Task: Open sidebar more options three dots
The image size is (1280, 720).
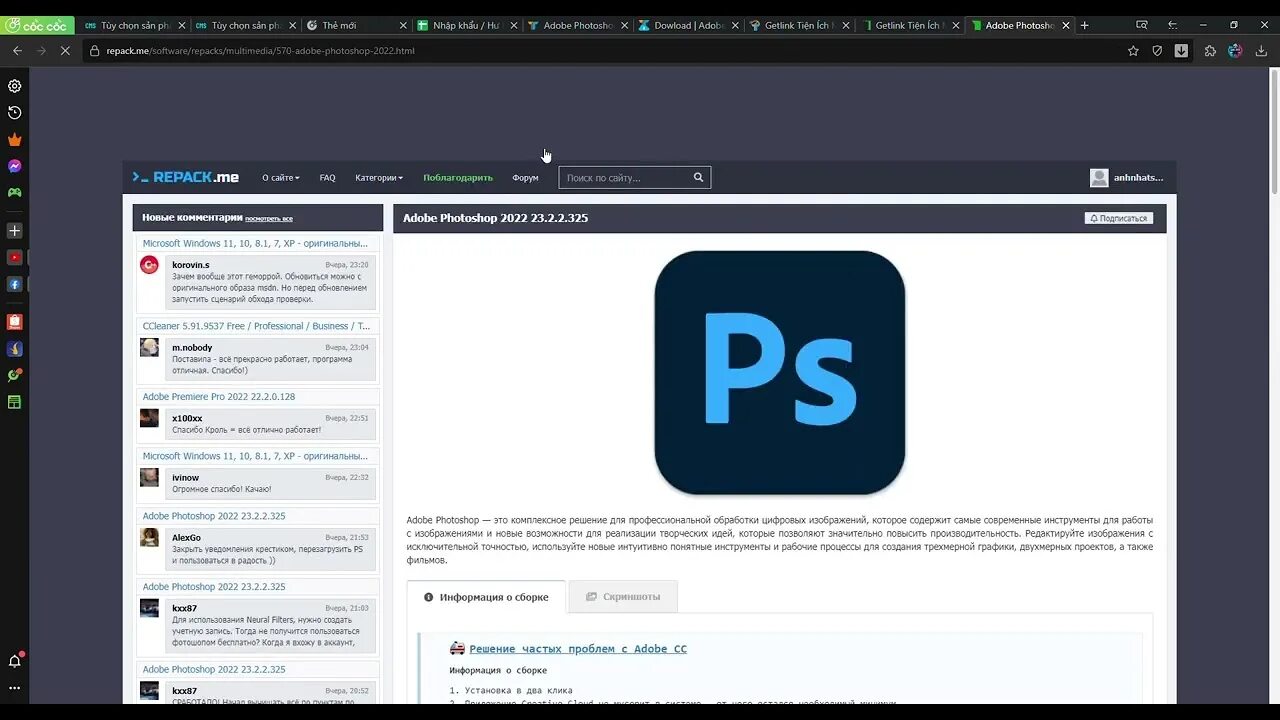Action: point(14,688)
